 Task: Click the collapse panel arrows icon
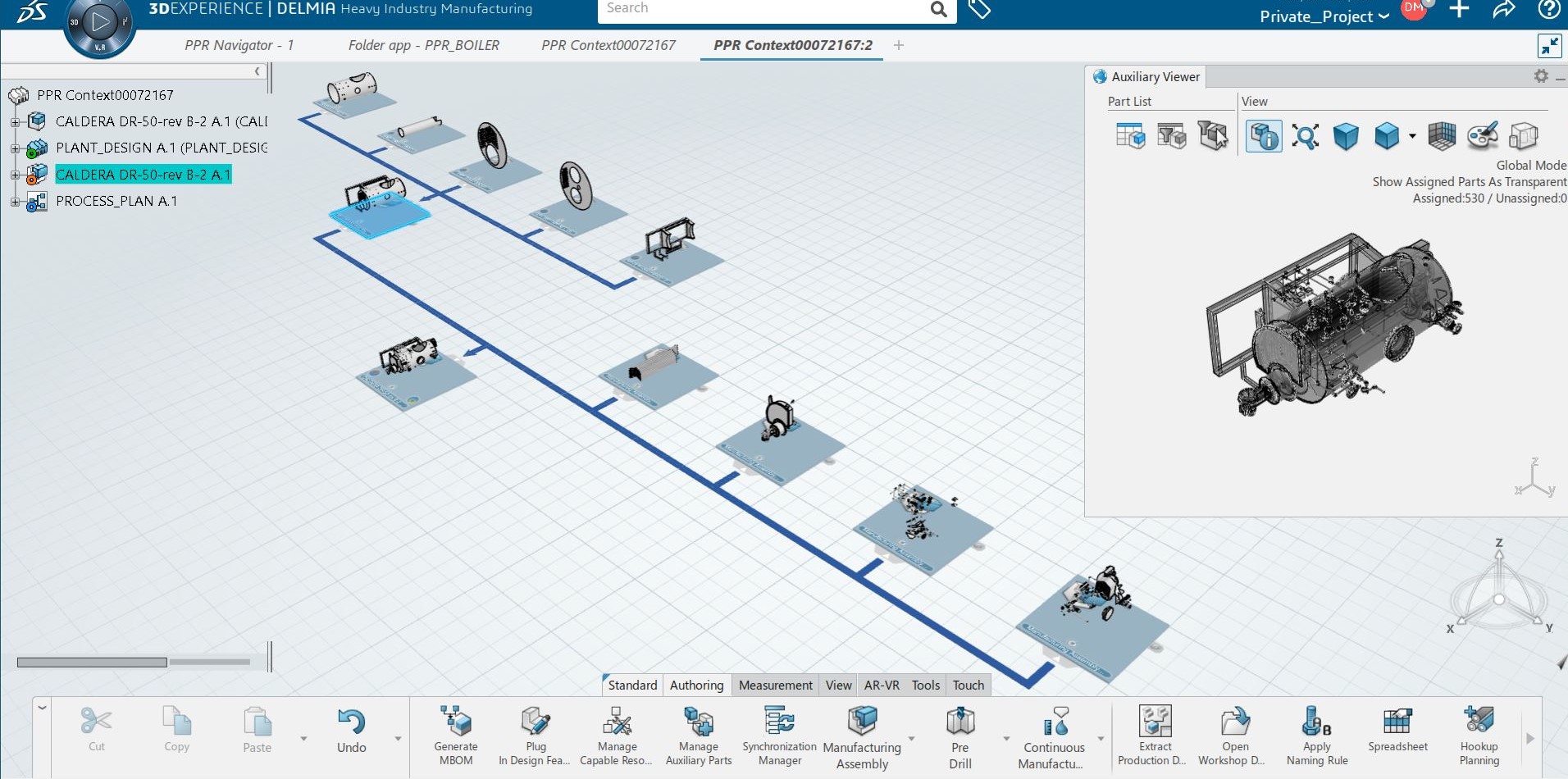click(1549, 46)
